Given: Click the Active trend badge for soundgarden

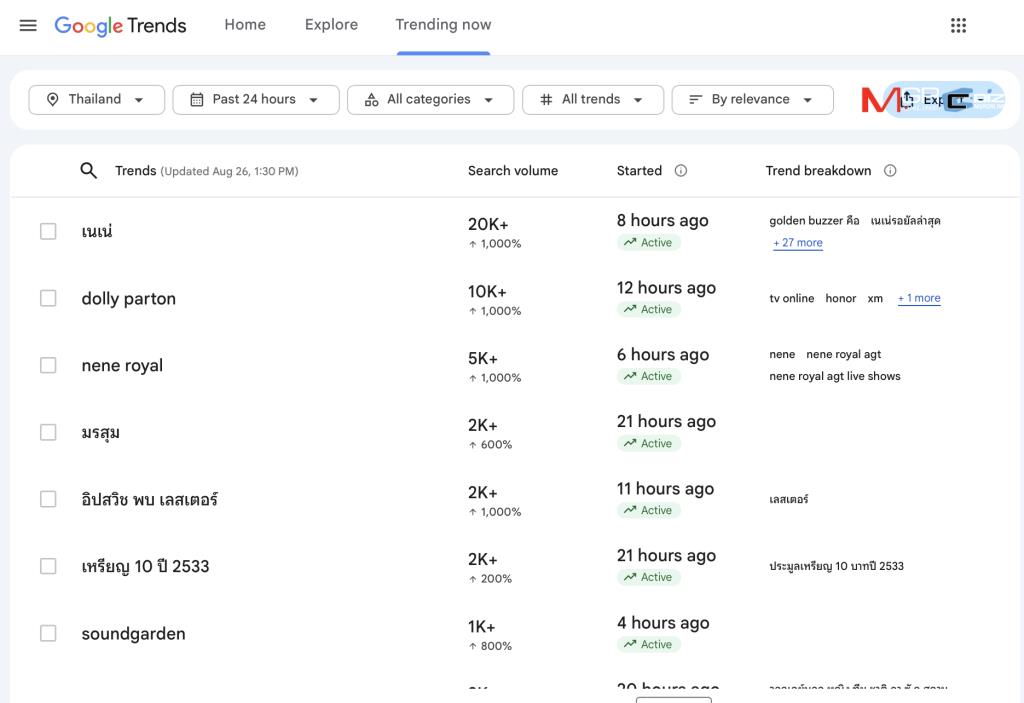Looking at the screenshot, I should (x=648, y=644).
